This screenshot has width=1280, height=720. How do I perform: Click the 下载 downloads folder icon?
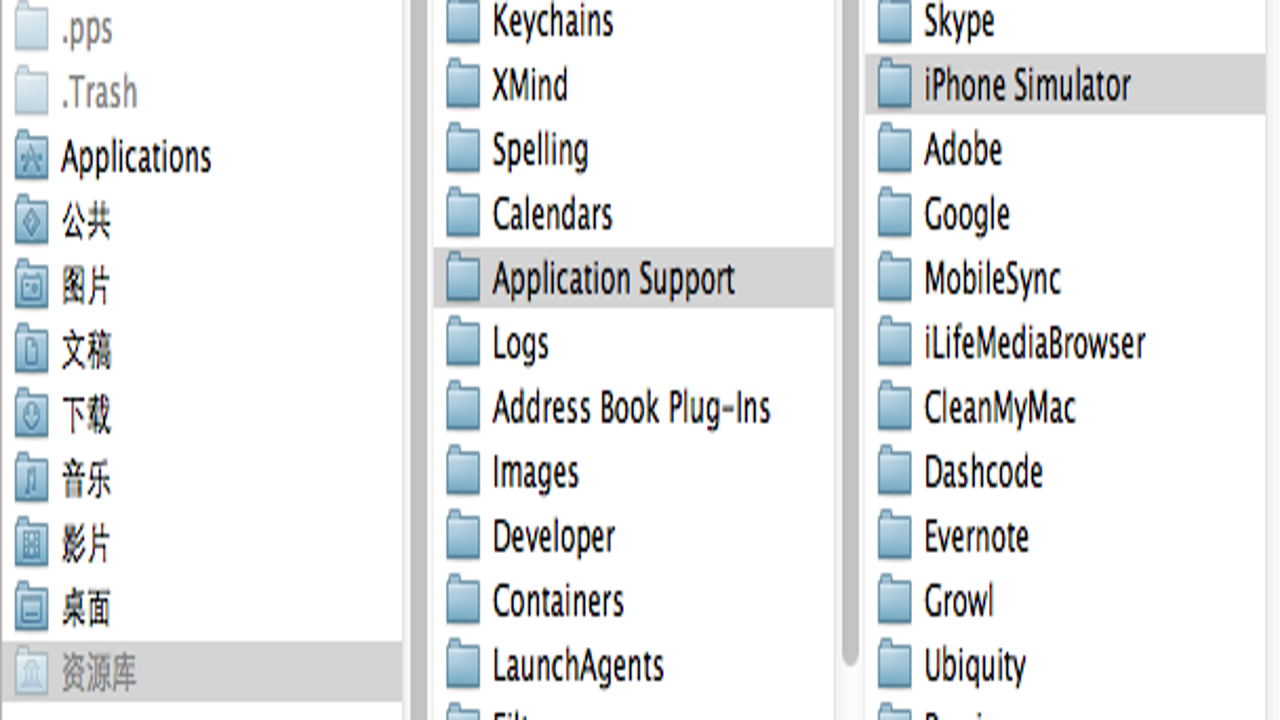point(32,416)
